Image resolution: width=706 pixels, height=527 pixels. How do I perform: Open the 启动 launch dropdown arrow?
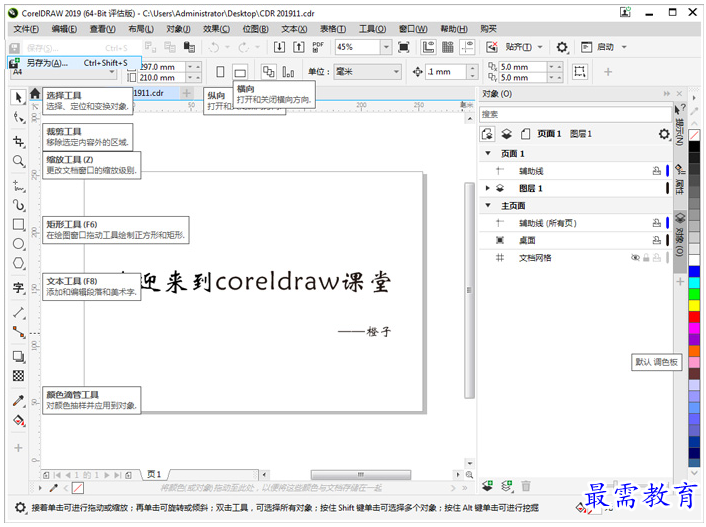624,47
